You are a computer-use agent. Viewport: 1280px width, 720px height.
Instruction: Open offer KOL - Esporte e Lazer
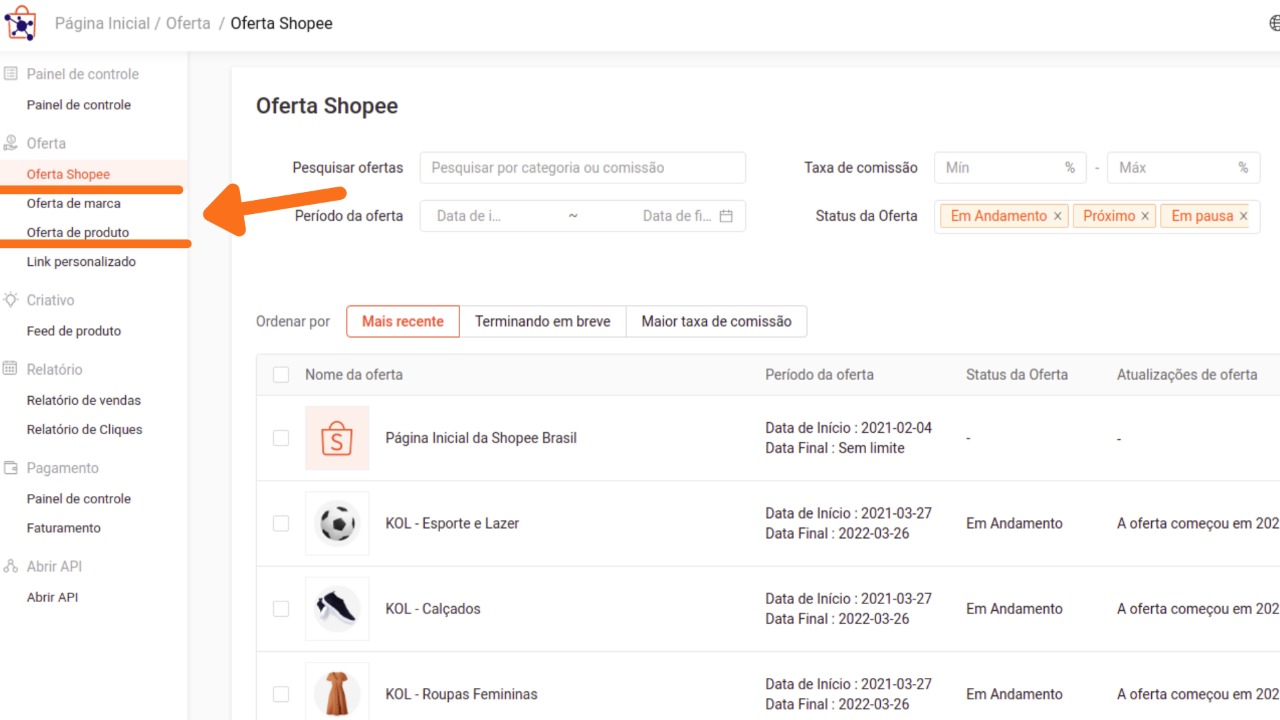[x=452, y=523]
